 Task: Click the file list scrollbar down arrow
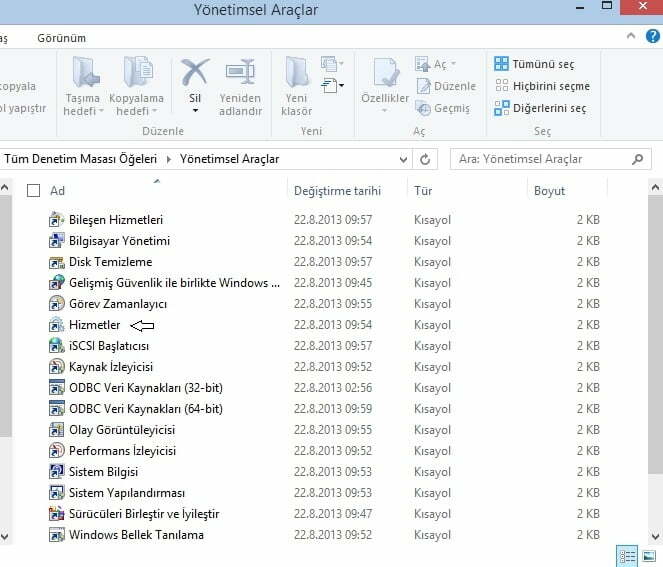pyautogui.click(x=655, y=537)
